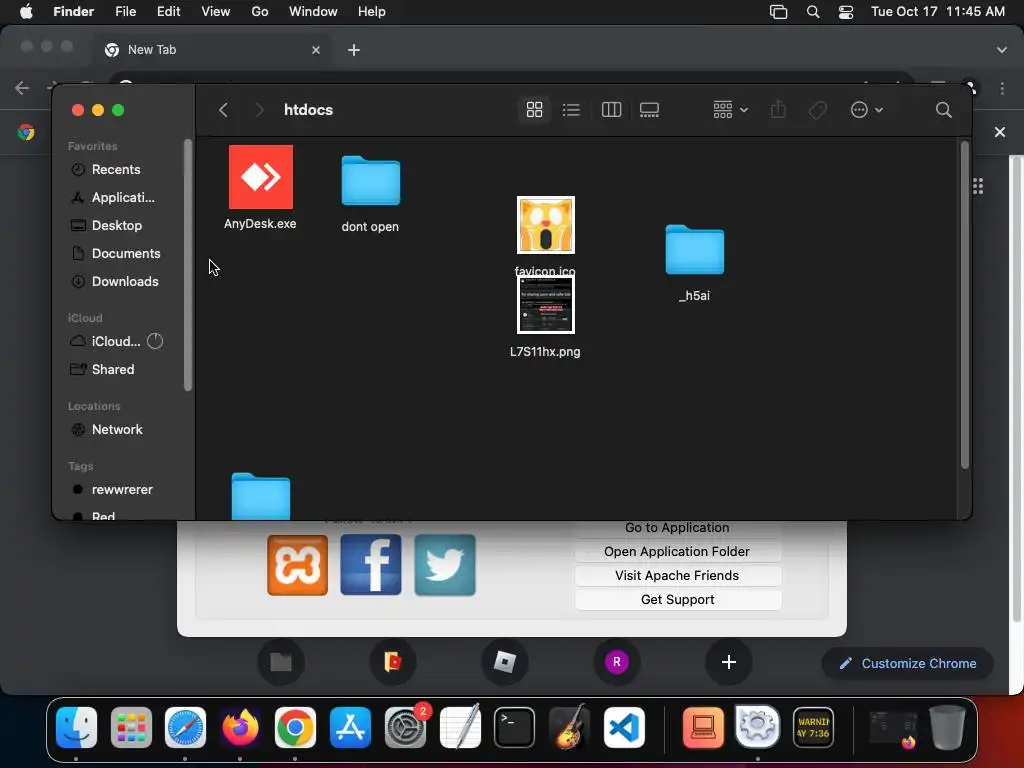Select the L7S11hx.png thumbnail
This screenshot has width=1024, height=768.
click(x=545, y=305)
